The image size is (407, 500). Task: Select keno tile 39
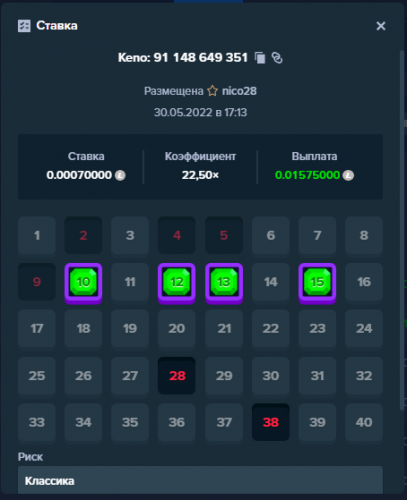pyautogui.click(x=317, y=423)
